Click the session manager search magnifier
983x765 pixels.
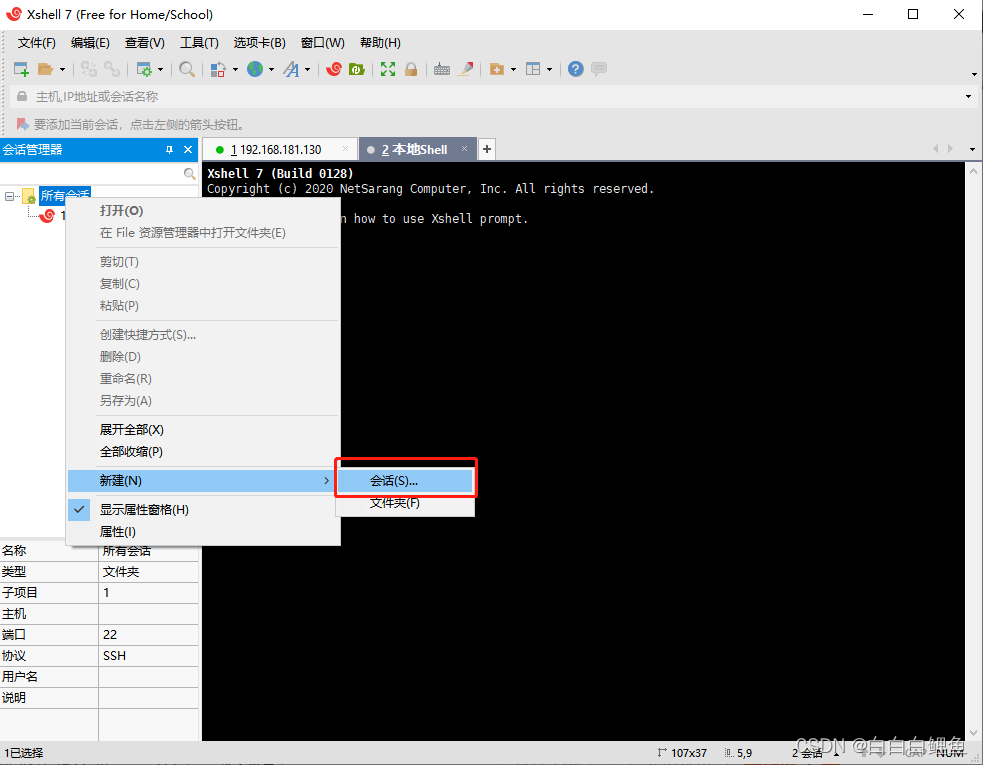(x=189, y=174)
